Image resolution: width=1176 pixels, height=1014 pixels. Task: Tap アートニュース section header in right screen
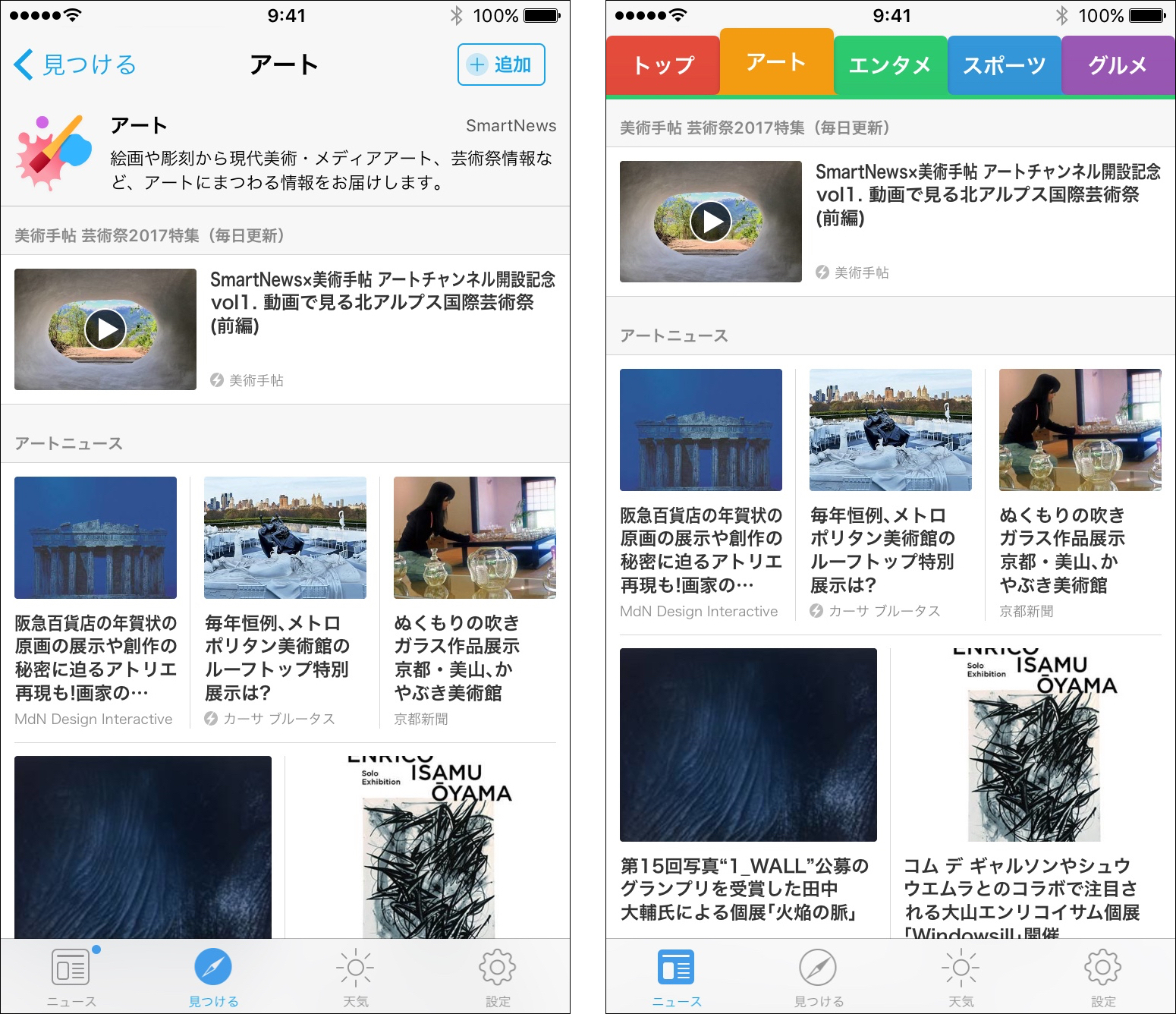(674, 335)
